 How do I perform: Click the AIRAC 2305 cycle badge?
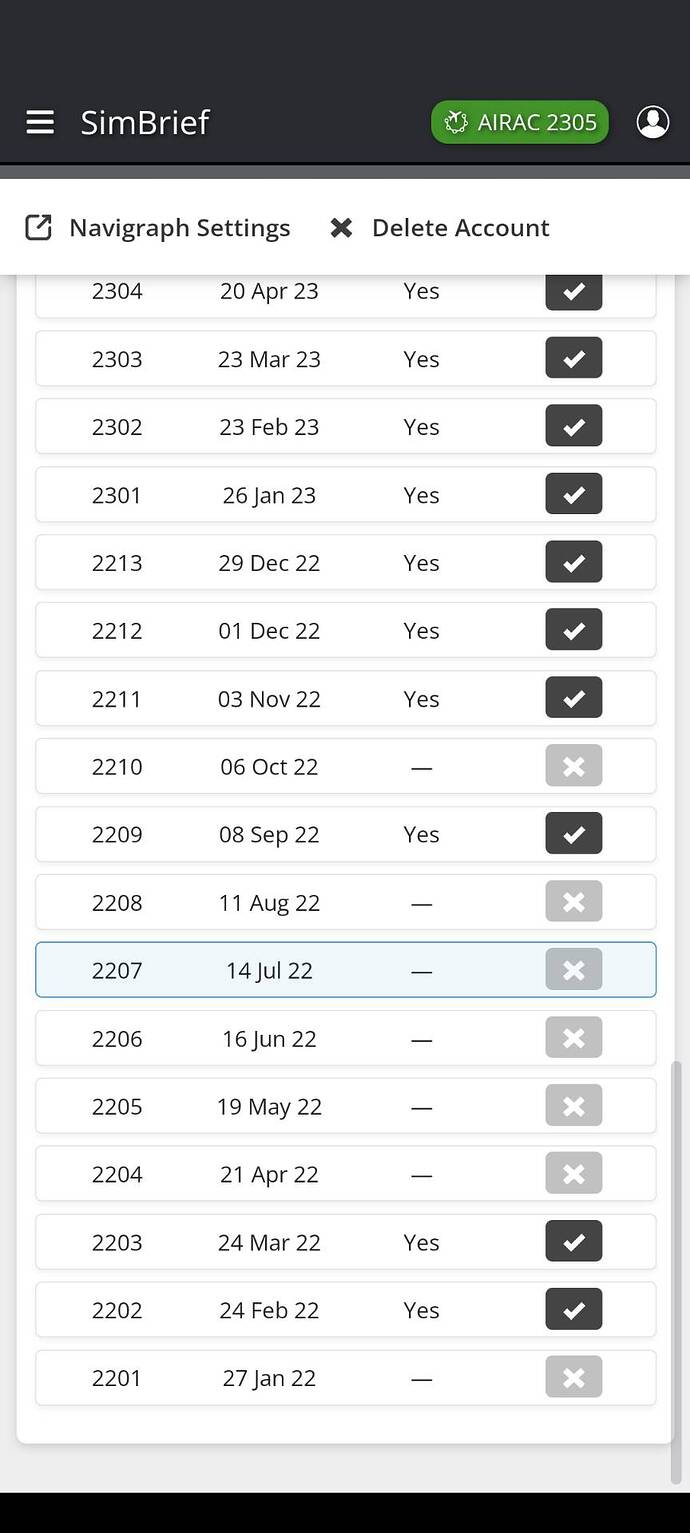point(520,122)
